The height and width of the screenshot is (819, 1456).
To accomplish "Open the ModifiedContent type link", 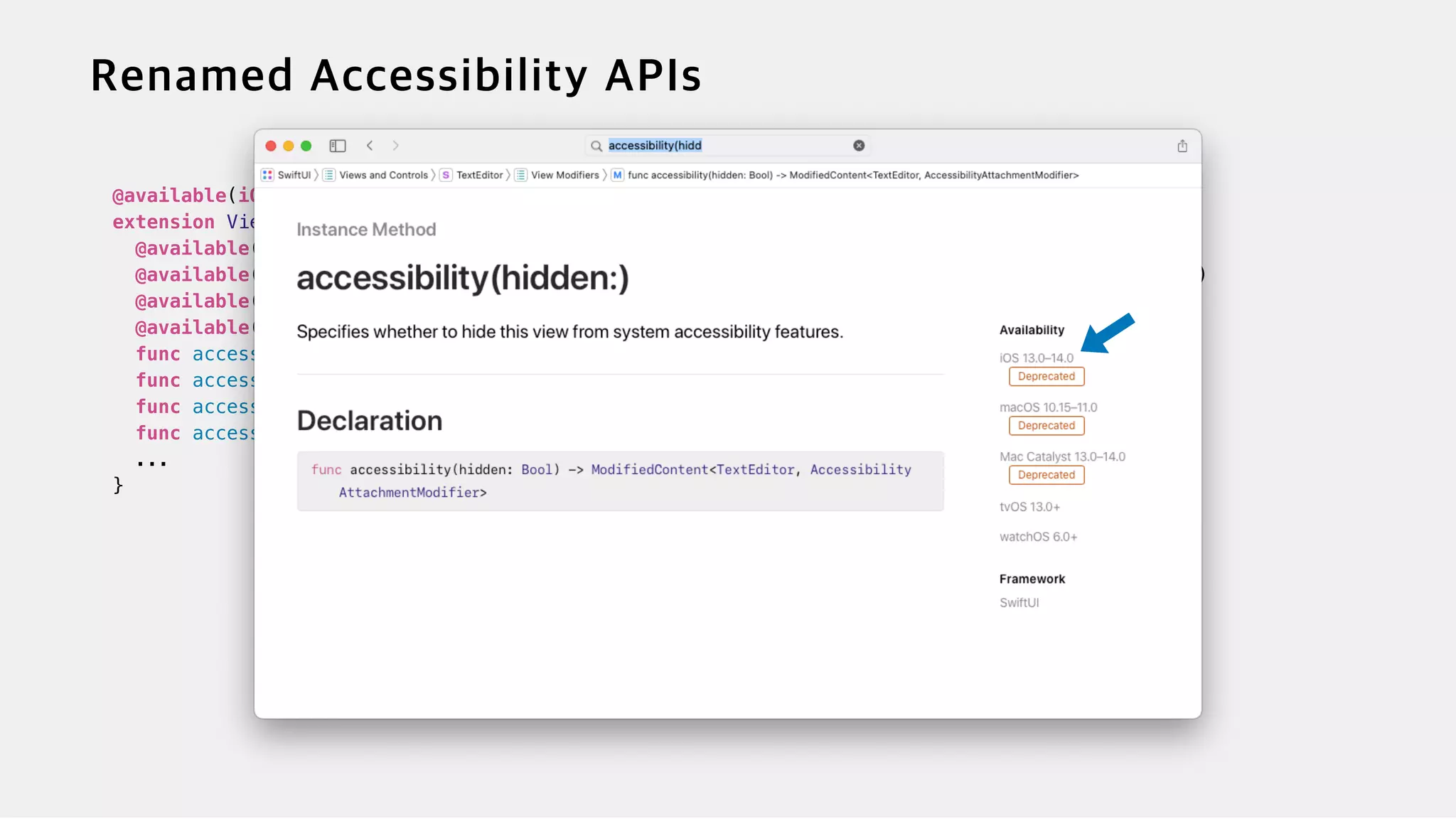I will [x=649, y=470].
